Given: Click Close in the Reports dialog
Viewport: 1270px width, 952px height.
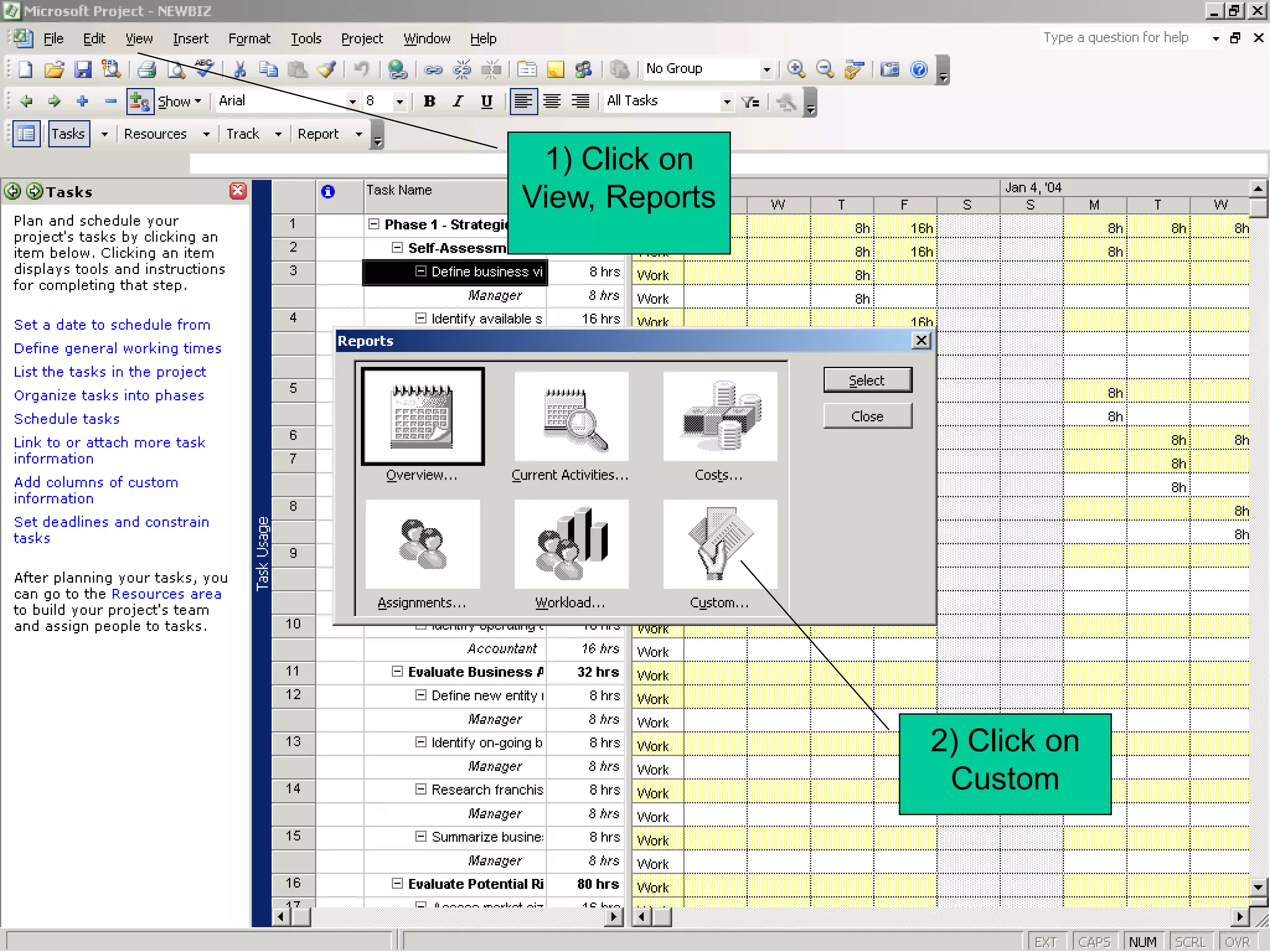Looking at the screenshot, I should pyautogui.click(x=867, y=416).
